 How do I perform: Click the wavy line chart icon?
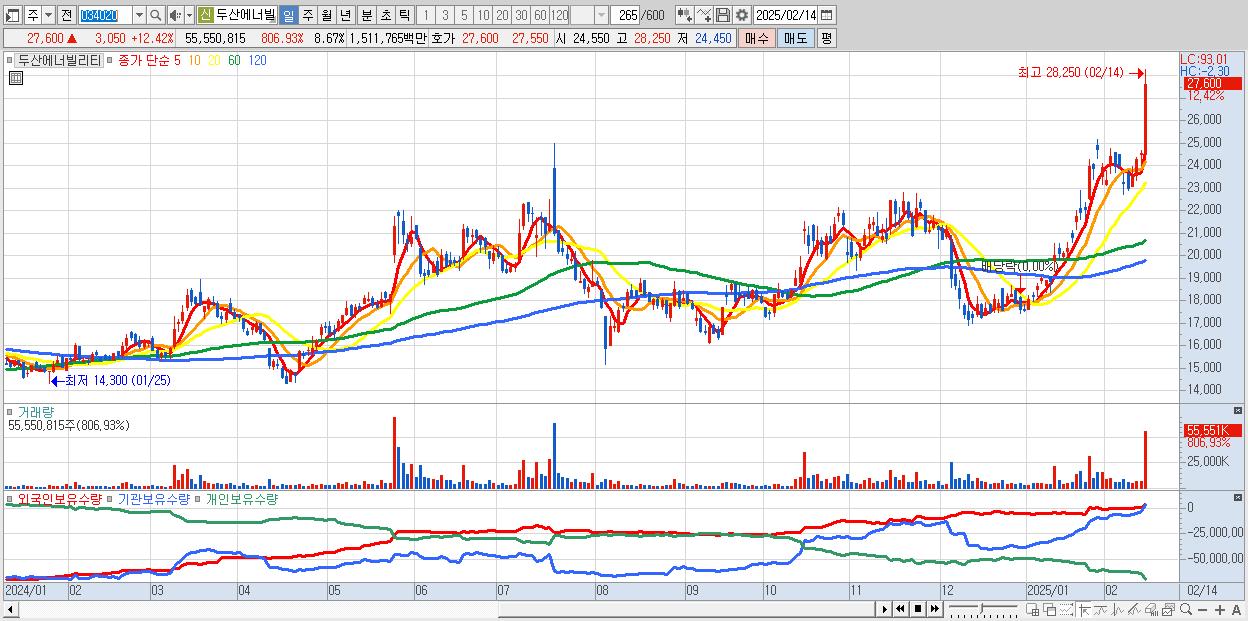click(1101, 609)
